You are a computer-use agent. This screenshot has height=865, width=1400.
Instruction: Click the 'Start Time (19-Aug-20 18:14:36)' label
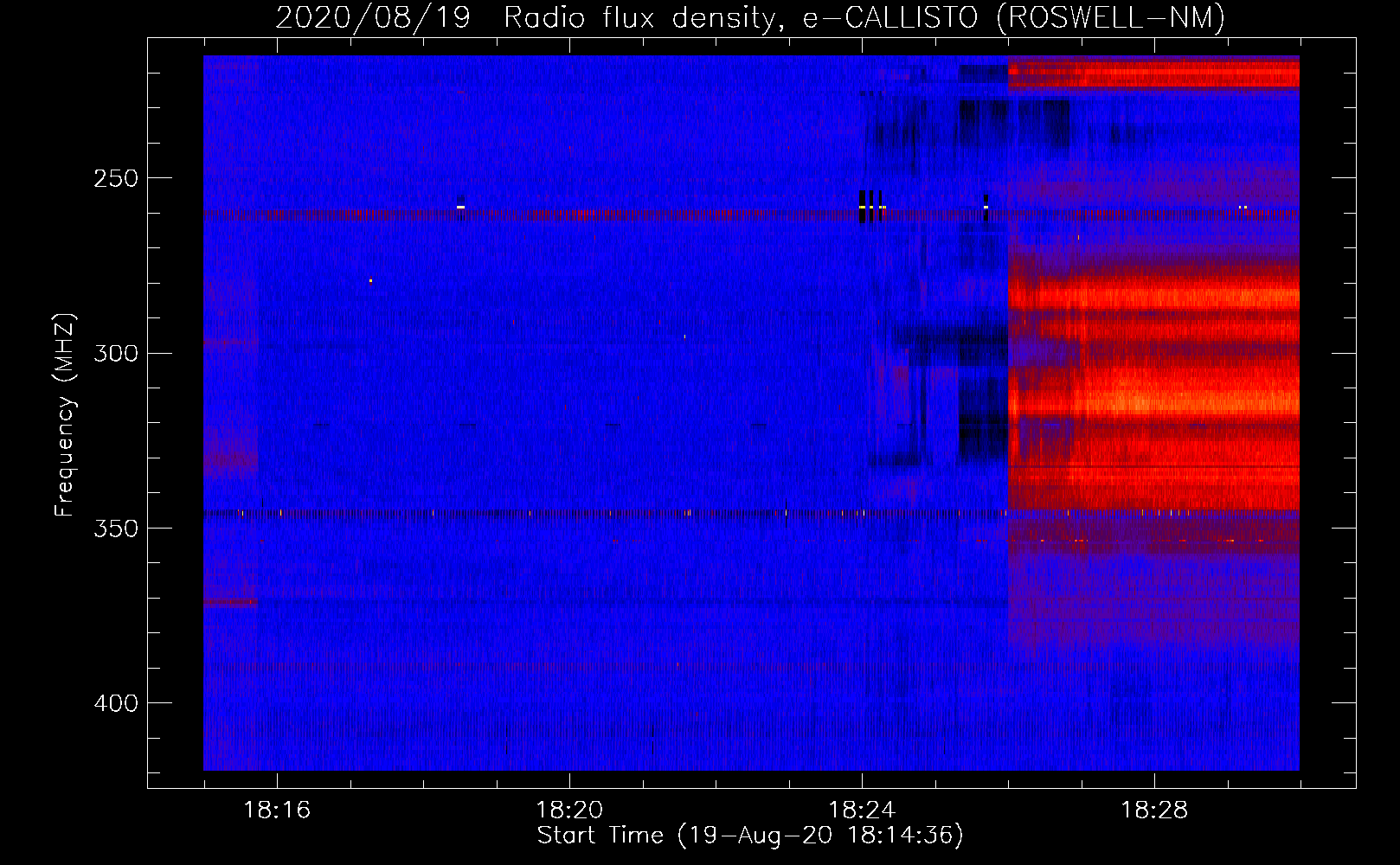coord(750,836)
